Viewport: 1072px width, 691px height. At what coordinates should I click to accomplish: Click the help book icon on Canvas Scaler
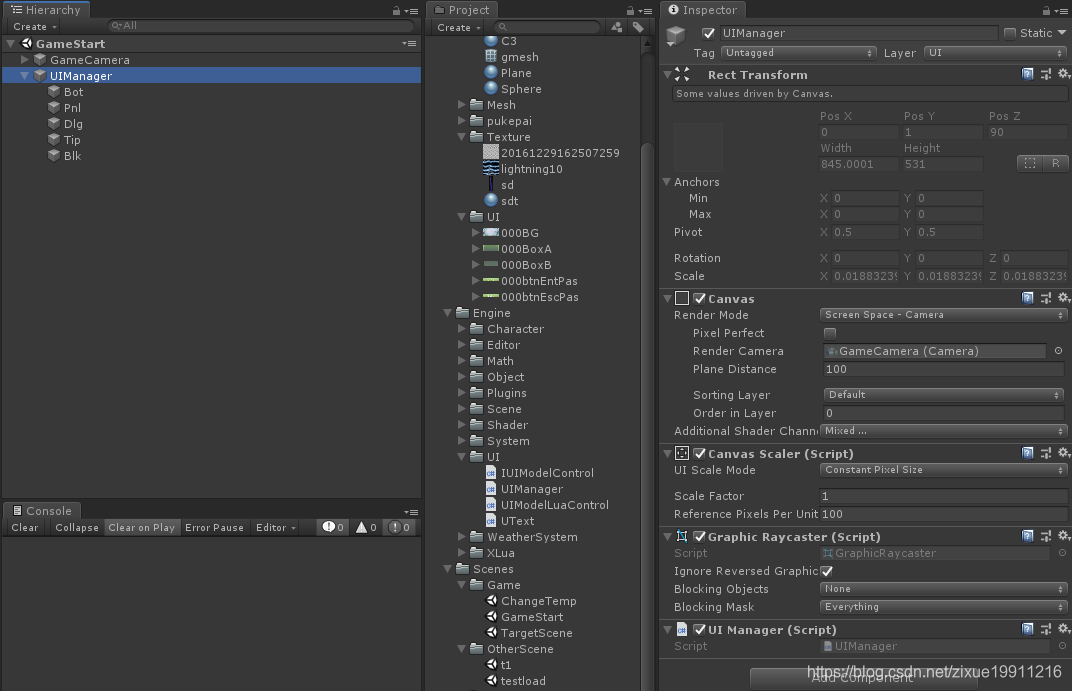[1028, 451]
